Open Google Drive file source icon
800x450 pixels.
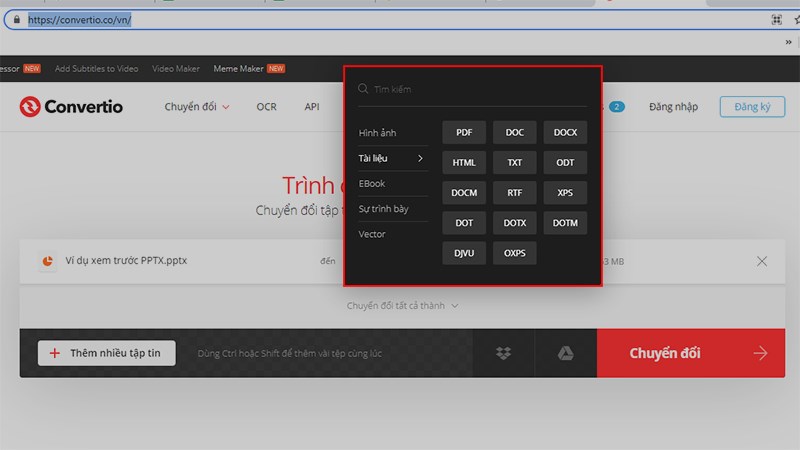coord(565,353)
